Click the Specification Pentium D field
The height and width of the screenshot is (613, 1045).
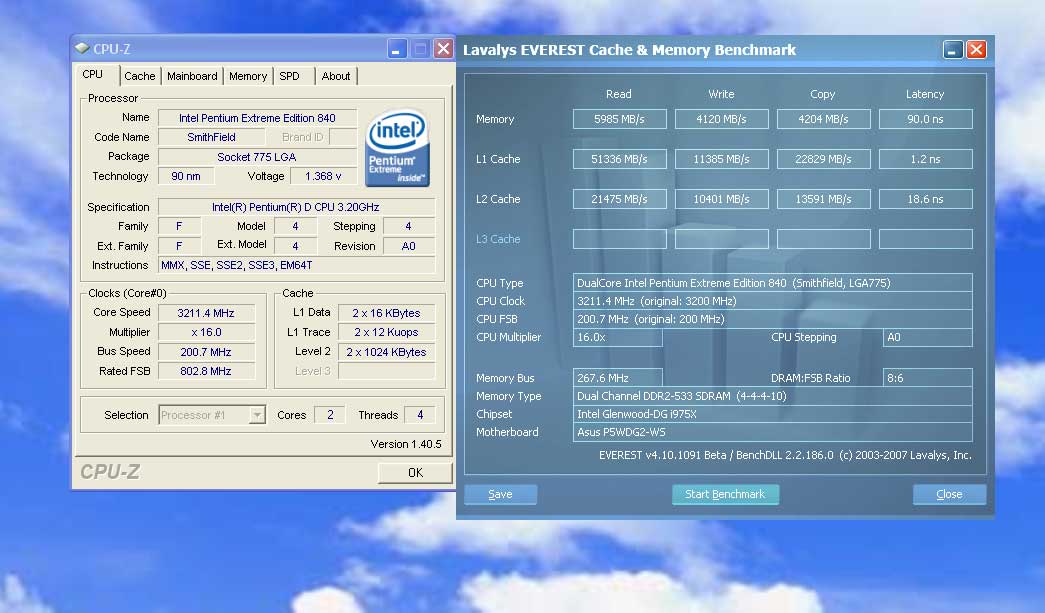[x=296, y=207]
